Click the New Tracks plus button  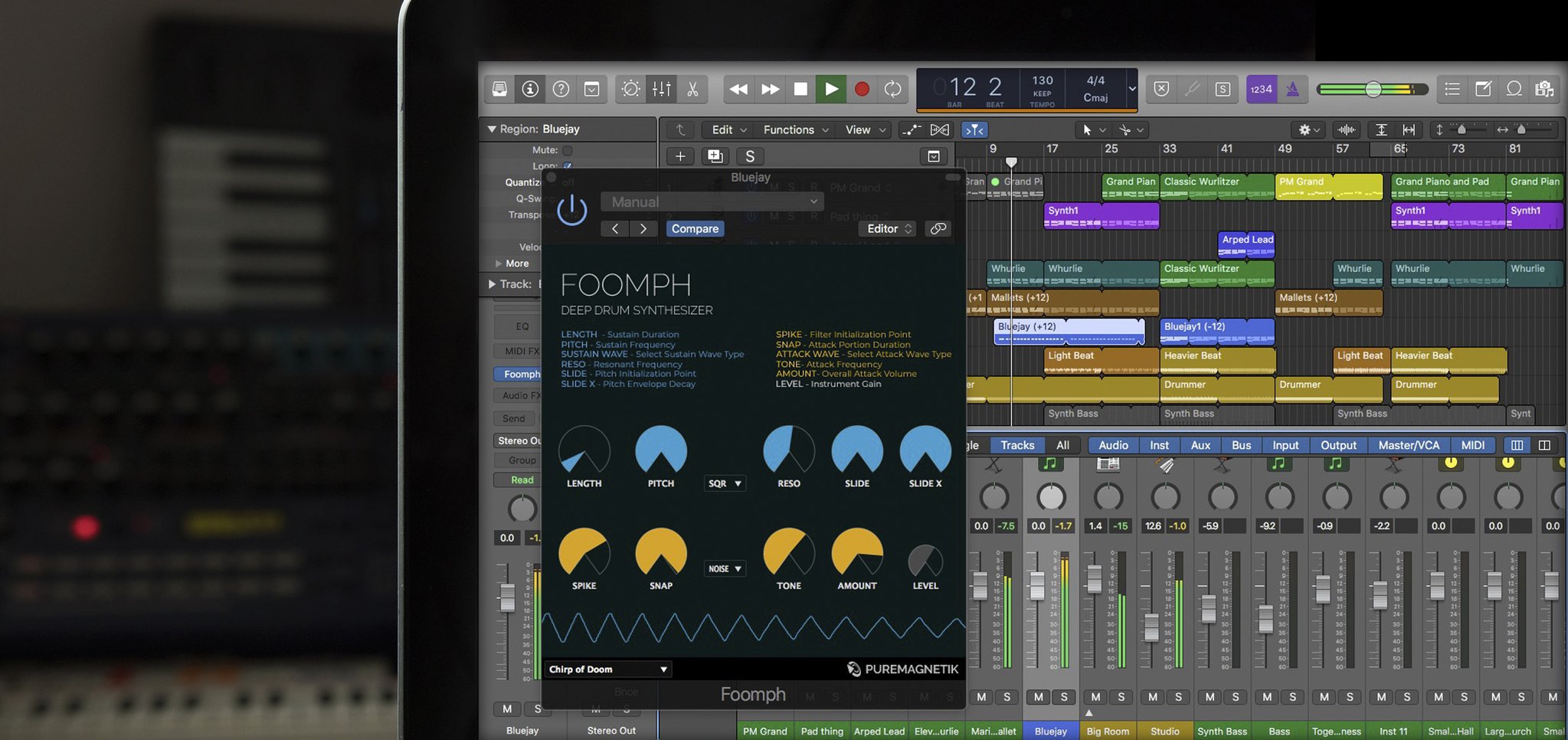[x=680, y=156]
